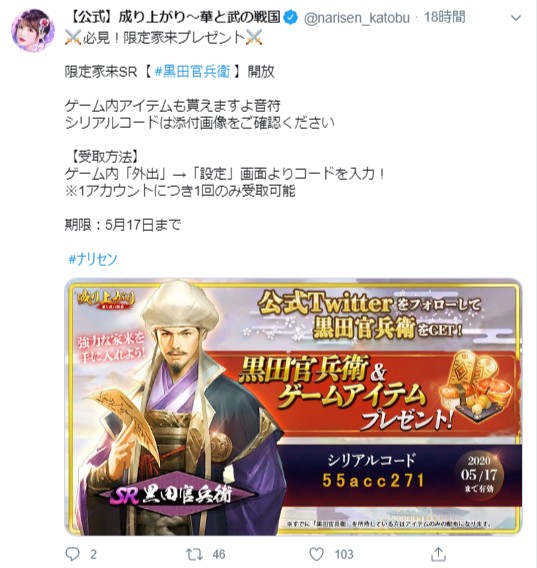Open the #黒田官兵衛 hashtag link
This screenshot has height=568, width=537.
tap(192, 71)
